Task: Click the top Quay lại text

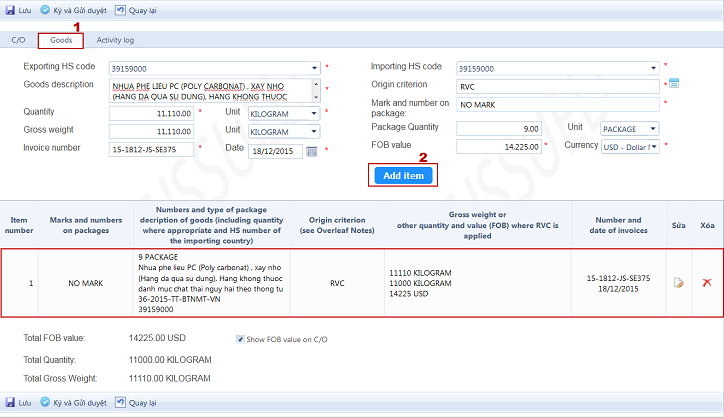Action: pos(143,10)
